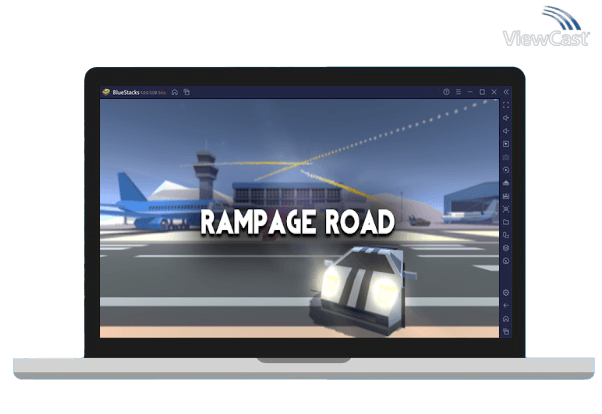Click the volume up speaker icon

click(x=506, y=118)
